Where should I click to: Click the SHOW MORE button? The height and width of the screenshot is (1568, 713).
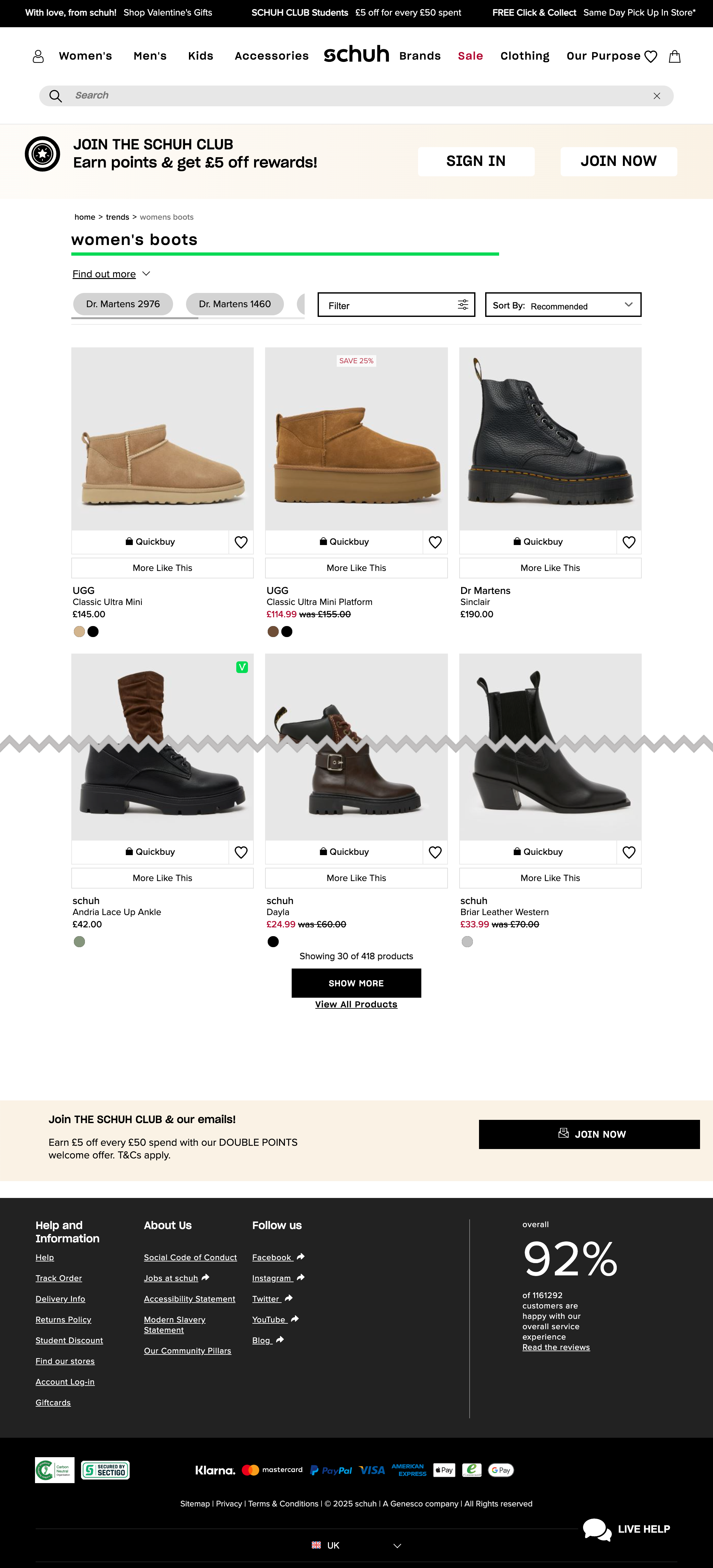click(x=356, y=983)
